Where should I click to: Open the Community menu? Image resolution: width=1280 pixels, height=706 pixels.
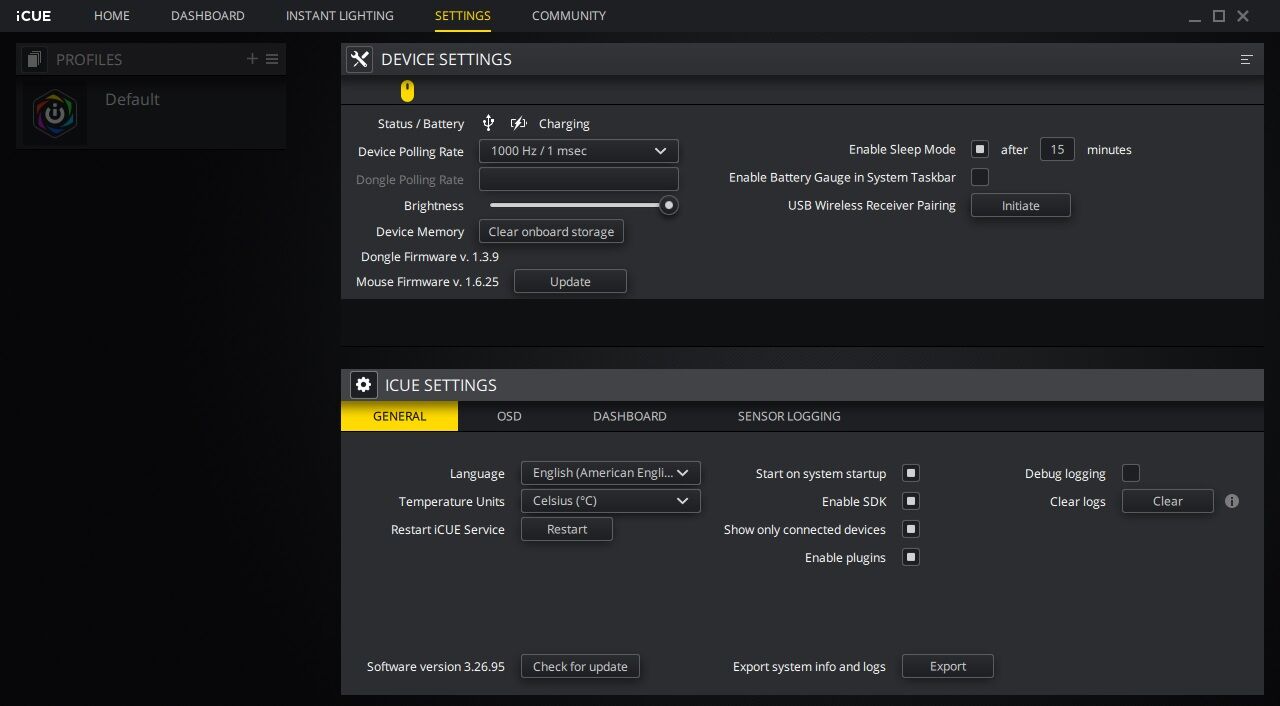click(x=569, y=16)
